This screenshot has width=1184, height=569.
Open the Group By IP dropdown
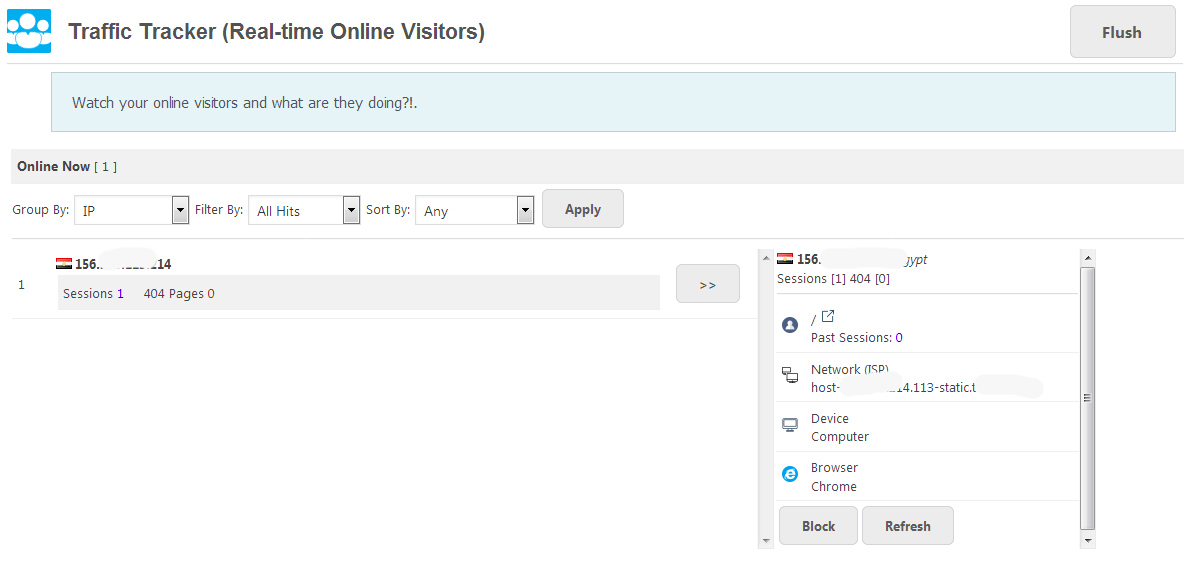coord(131,211)
